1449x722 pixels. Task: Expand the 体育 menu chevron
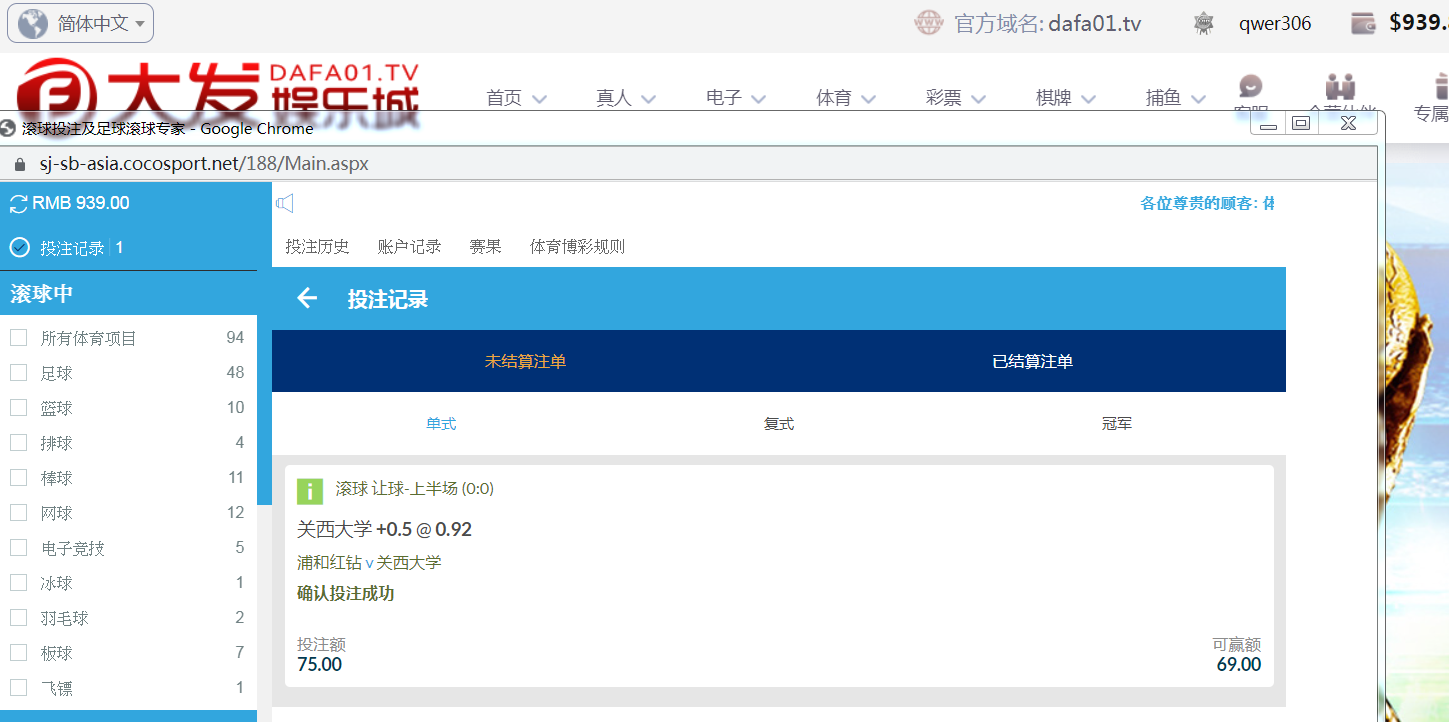(x=868, y=98)
